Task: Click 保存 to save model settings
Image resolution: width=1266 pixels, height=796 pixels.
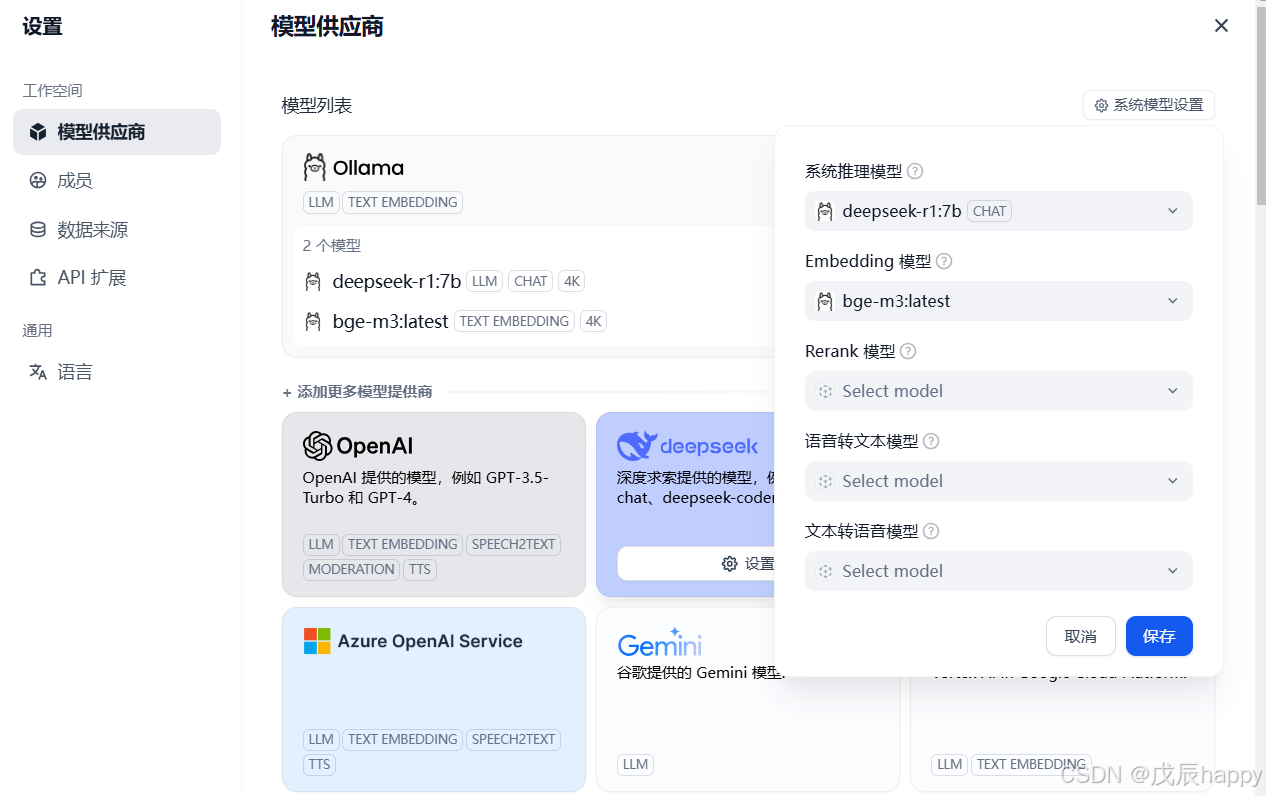Action: pos(1159,636)
